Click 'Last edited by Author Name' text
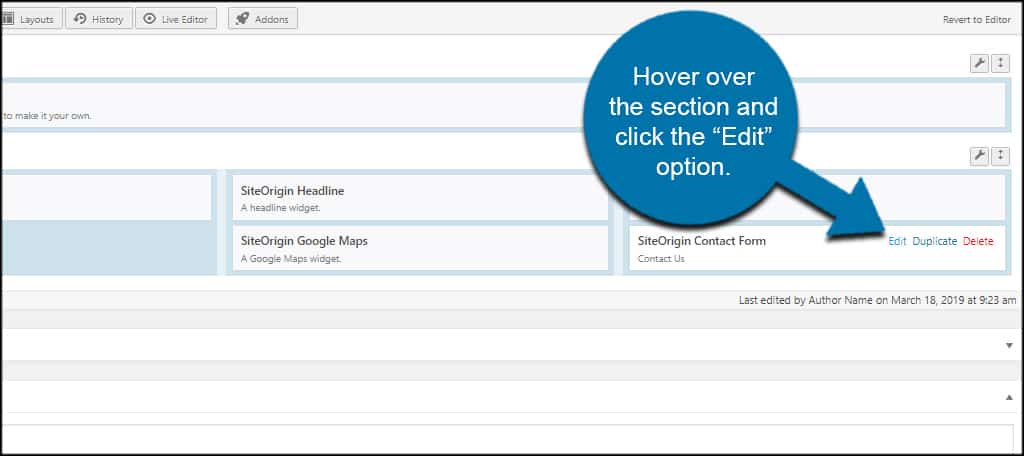This screenshot has width=1024, height=456. pos(805,301)
